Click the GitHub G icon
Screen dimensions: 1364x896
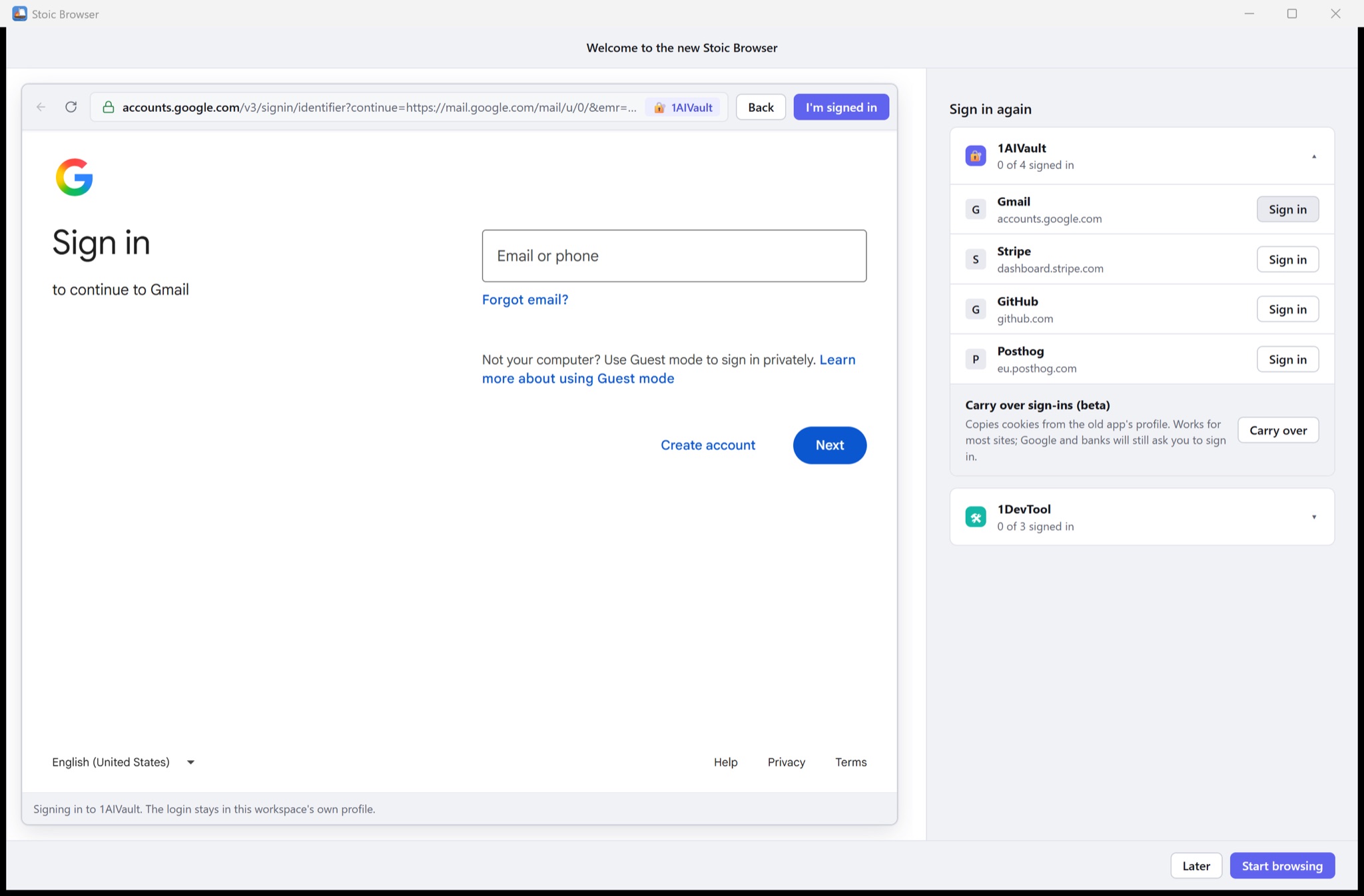click(976, 310)
